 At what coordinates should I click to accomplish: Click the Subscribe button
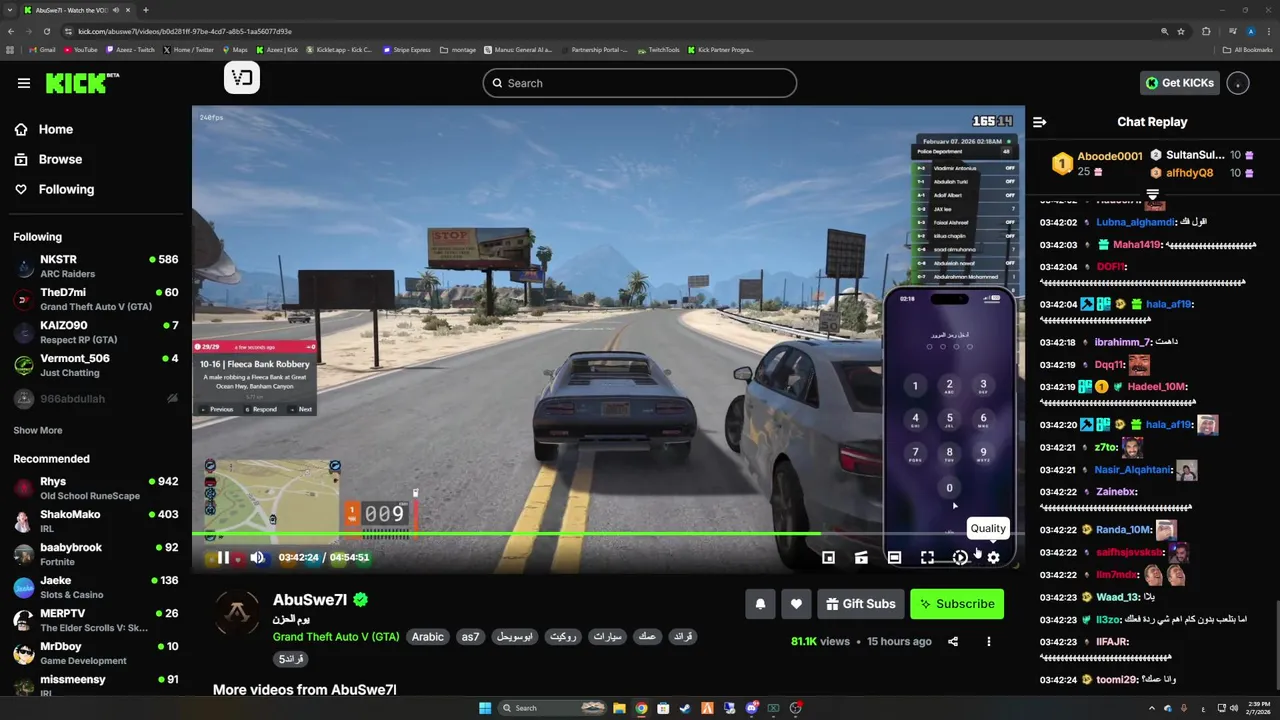click(957, 604)
